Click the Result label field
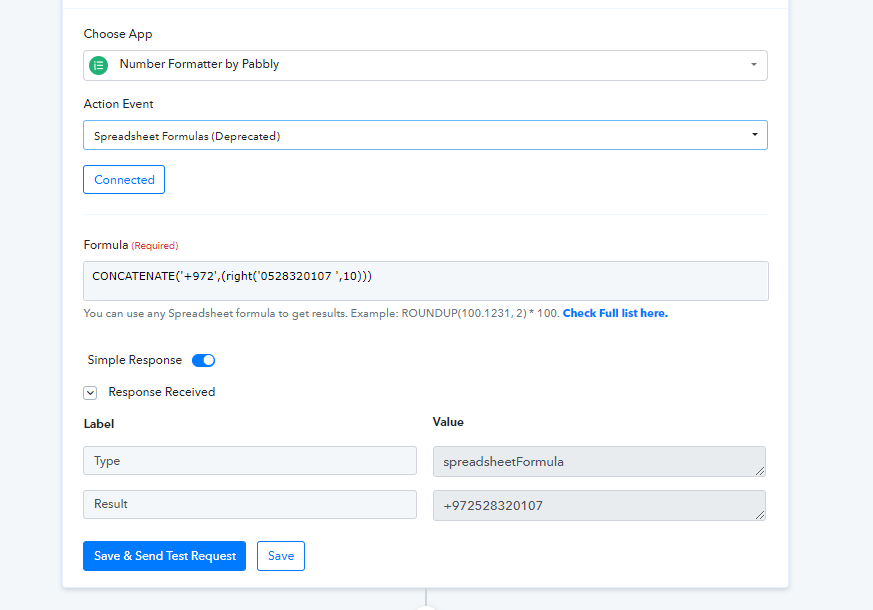The width and height of the screenshot is (873, 610). 250,504
